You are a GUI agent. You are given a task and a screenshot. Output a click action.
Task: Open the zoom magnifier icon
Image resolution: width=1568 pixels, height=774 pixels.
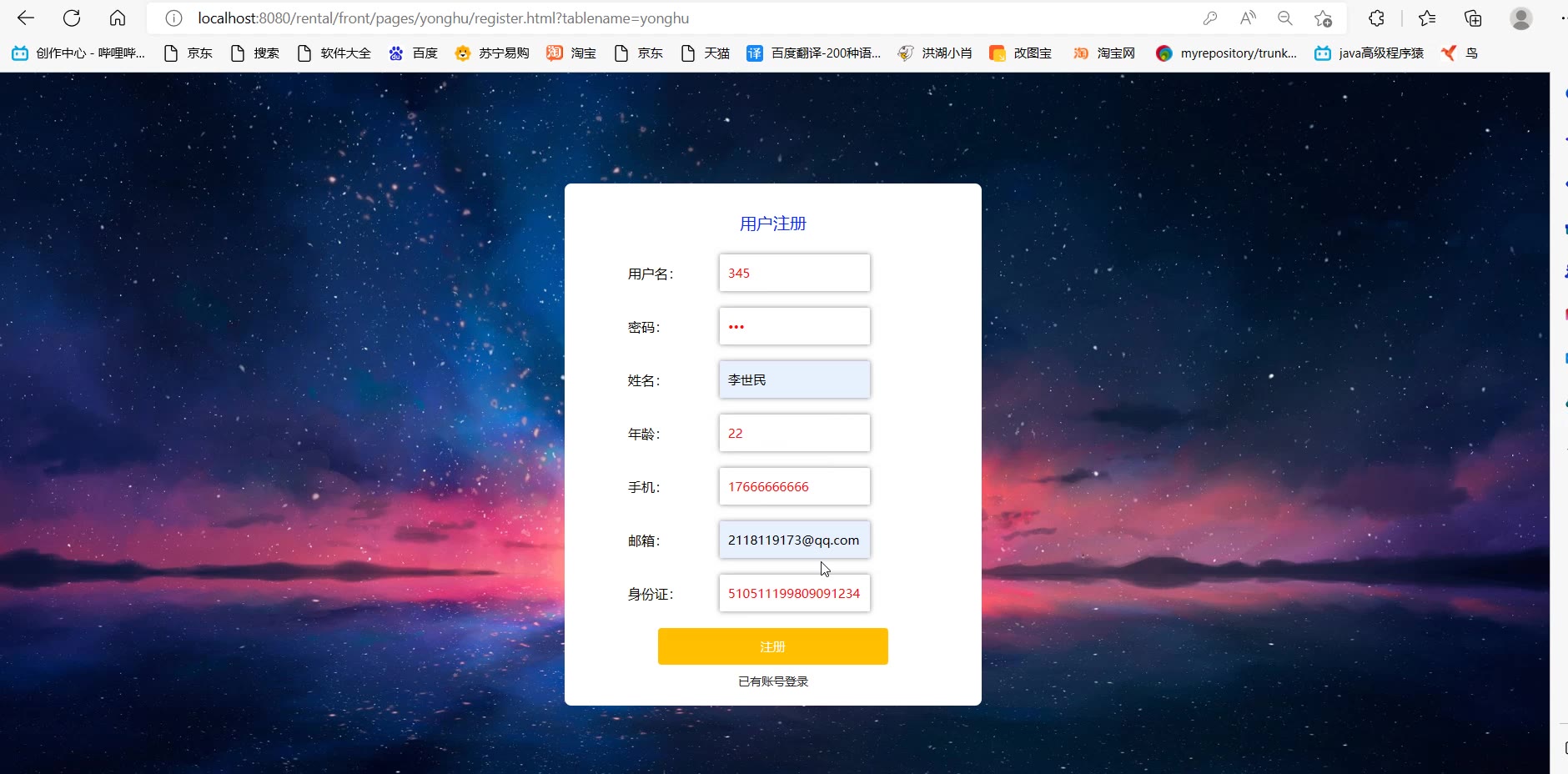pos(1285,18)
